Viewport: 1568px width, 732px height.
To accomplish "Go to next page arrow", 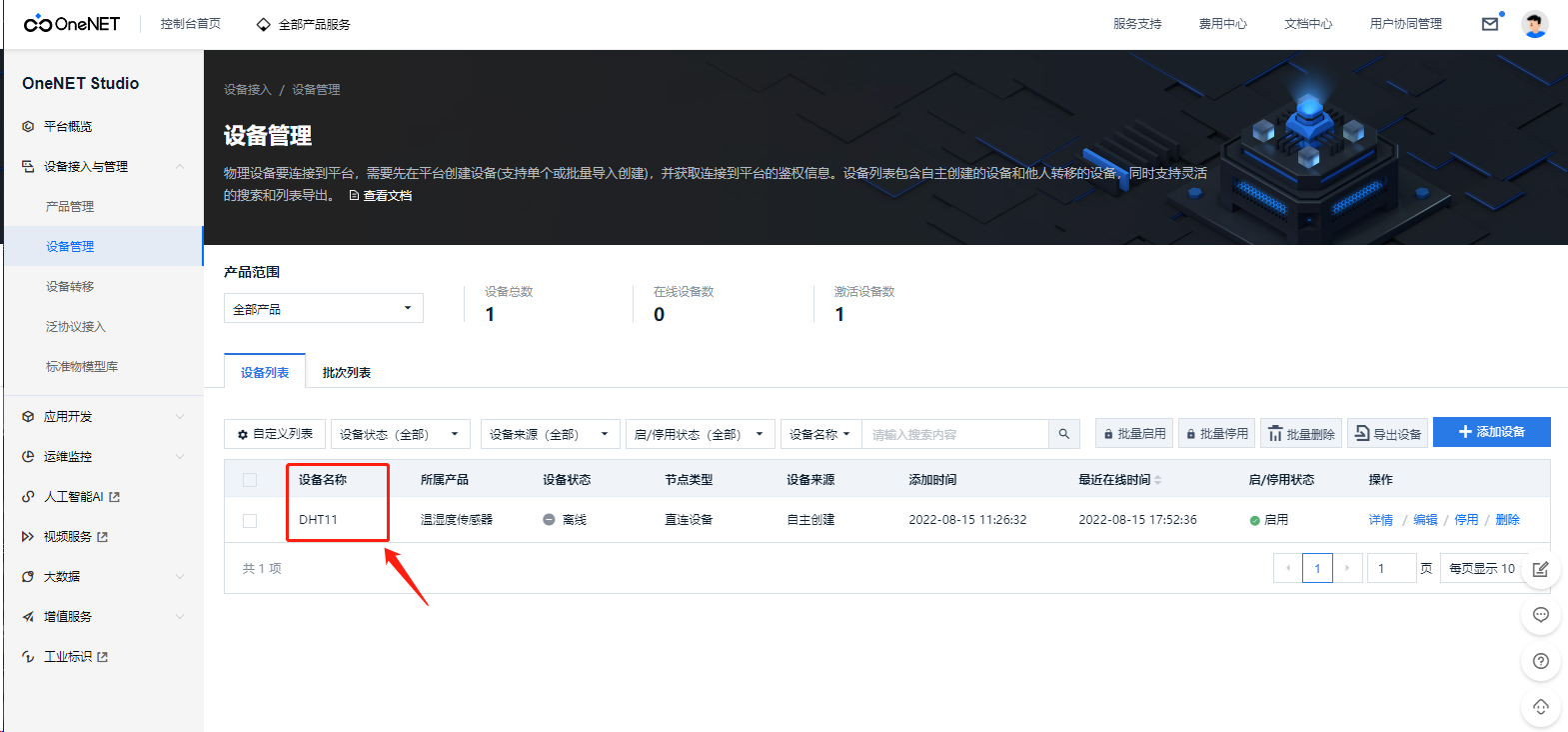I will (1347, 568).
